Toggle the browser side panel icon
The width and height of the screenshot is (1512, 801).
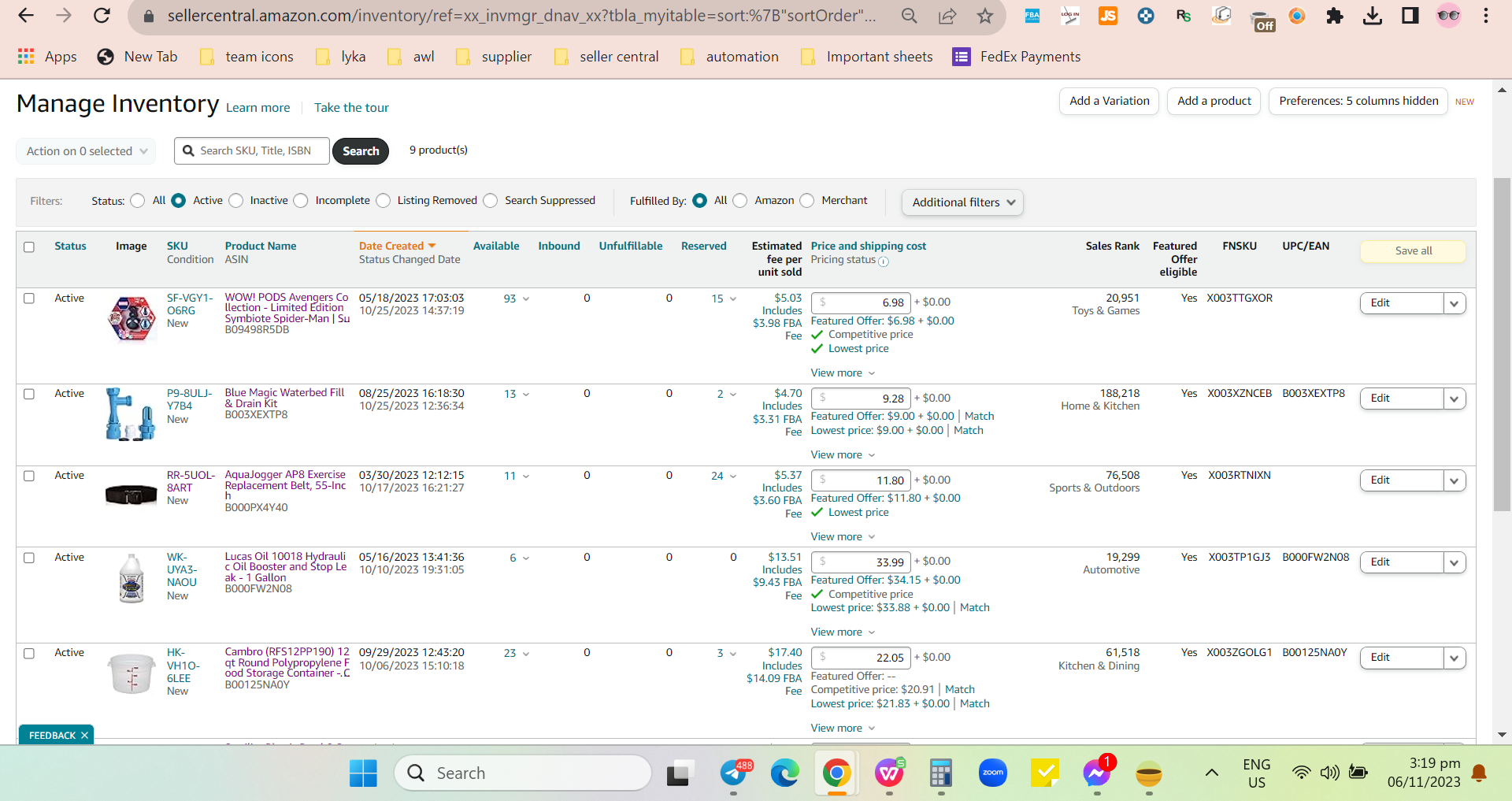point(1410,16)
